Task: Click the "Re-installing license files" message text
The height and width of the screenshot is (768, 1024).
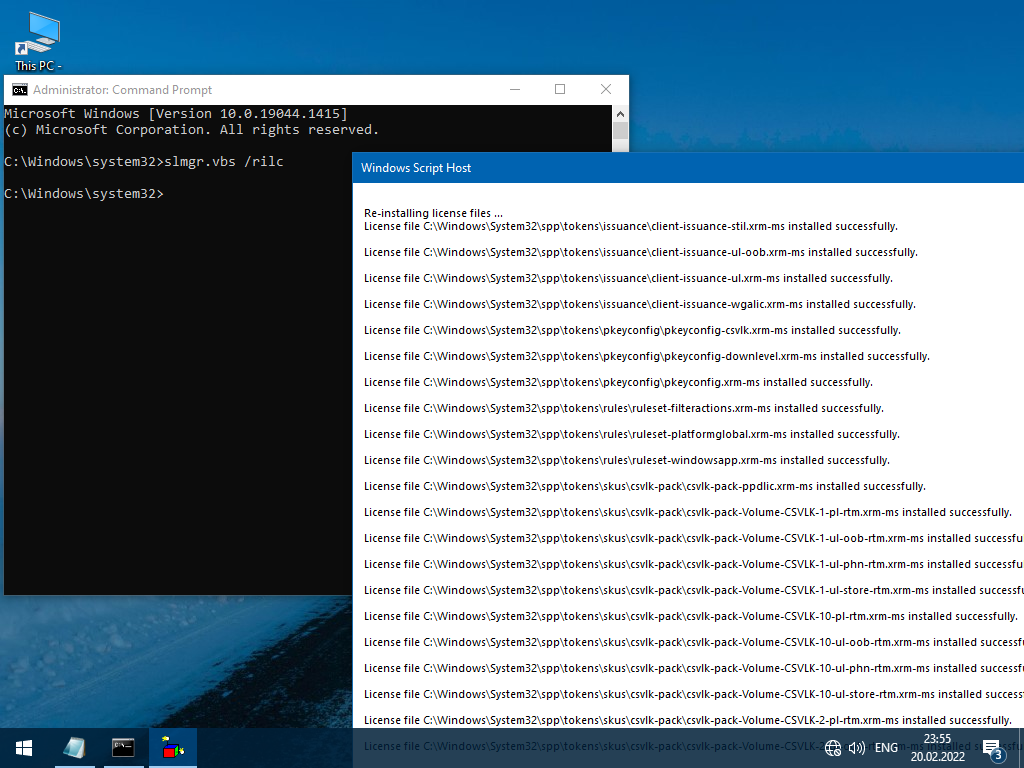Action: [433, 213]
